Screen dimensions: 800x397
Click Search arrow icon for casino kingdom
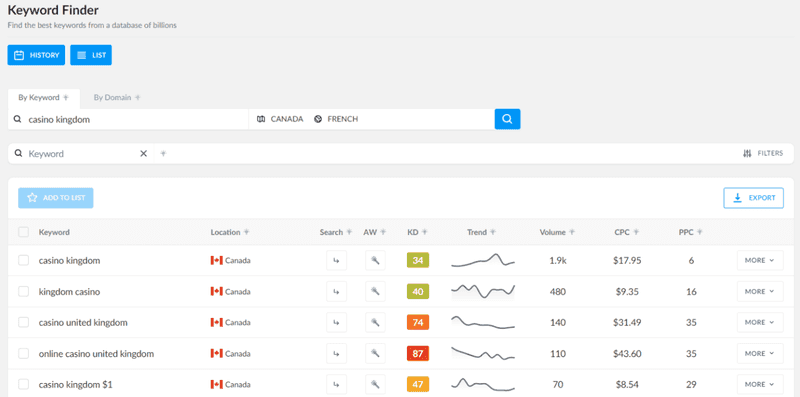[336, 260]
